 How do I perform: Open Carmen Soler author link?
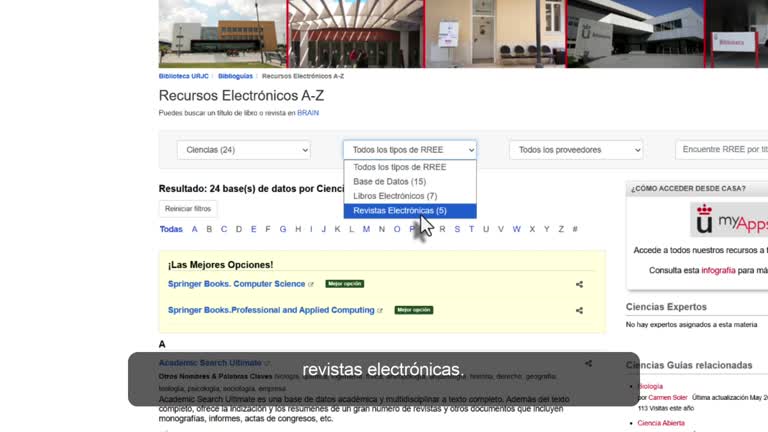[x=668, y=398]
